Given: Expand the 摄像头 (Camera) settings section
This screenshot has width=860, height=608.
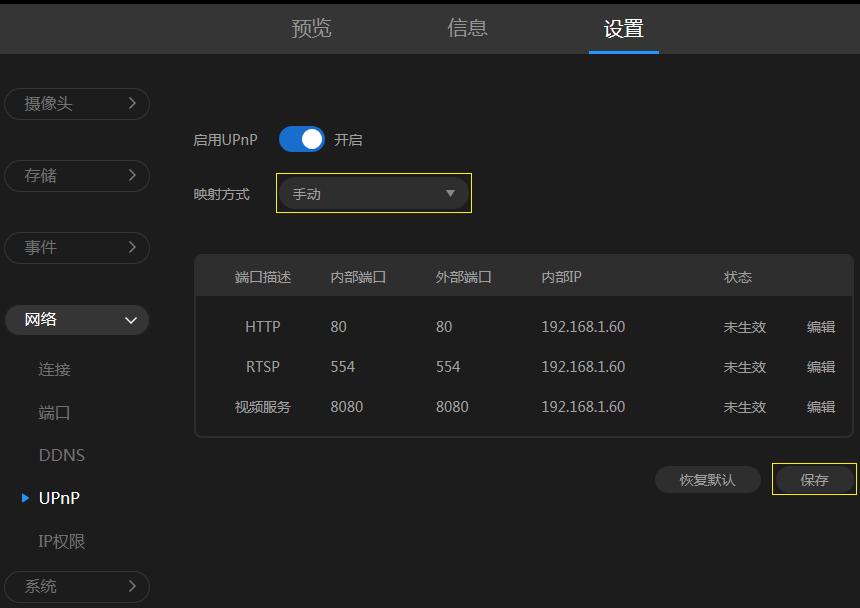Looking at the screenshot, I should coord(77,103).
